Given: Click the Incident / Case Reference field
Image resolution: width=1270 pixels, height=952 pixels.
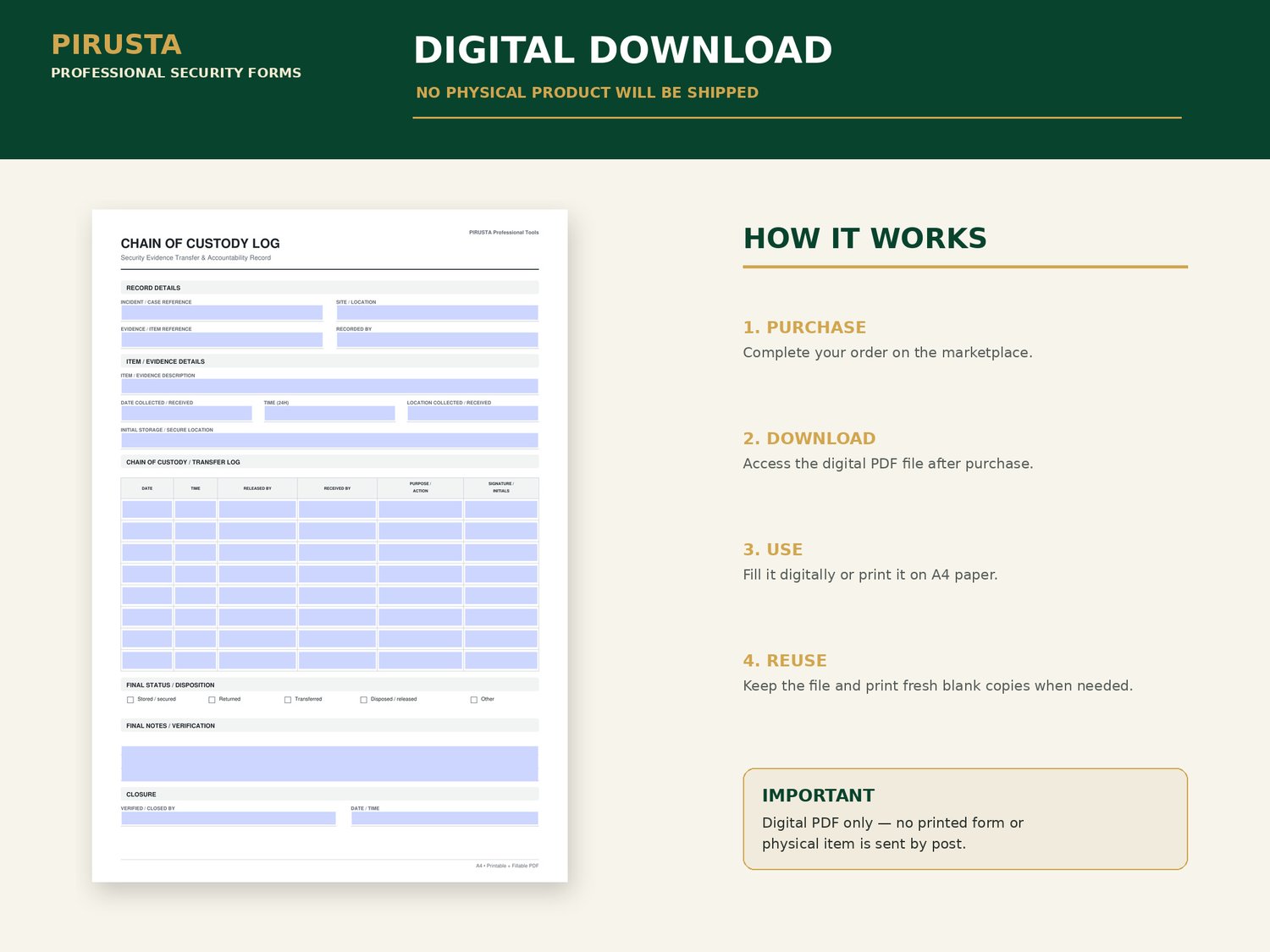Looking at the screenshot, I should point(222,312).
